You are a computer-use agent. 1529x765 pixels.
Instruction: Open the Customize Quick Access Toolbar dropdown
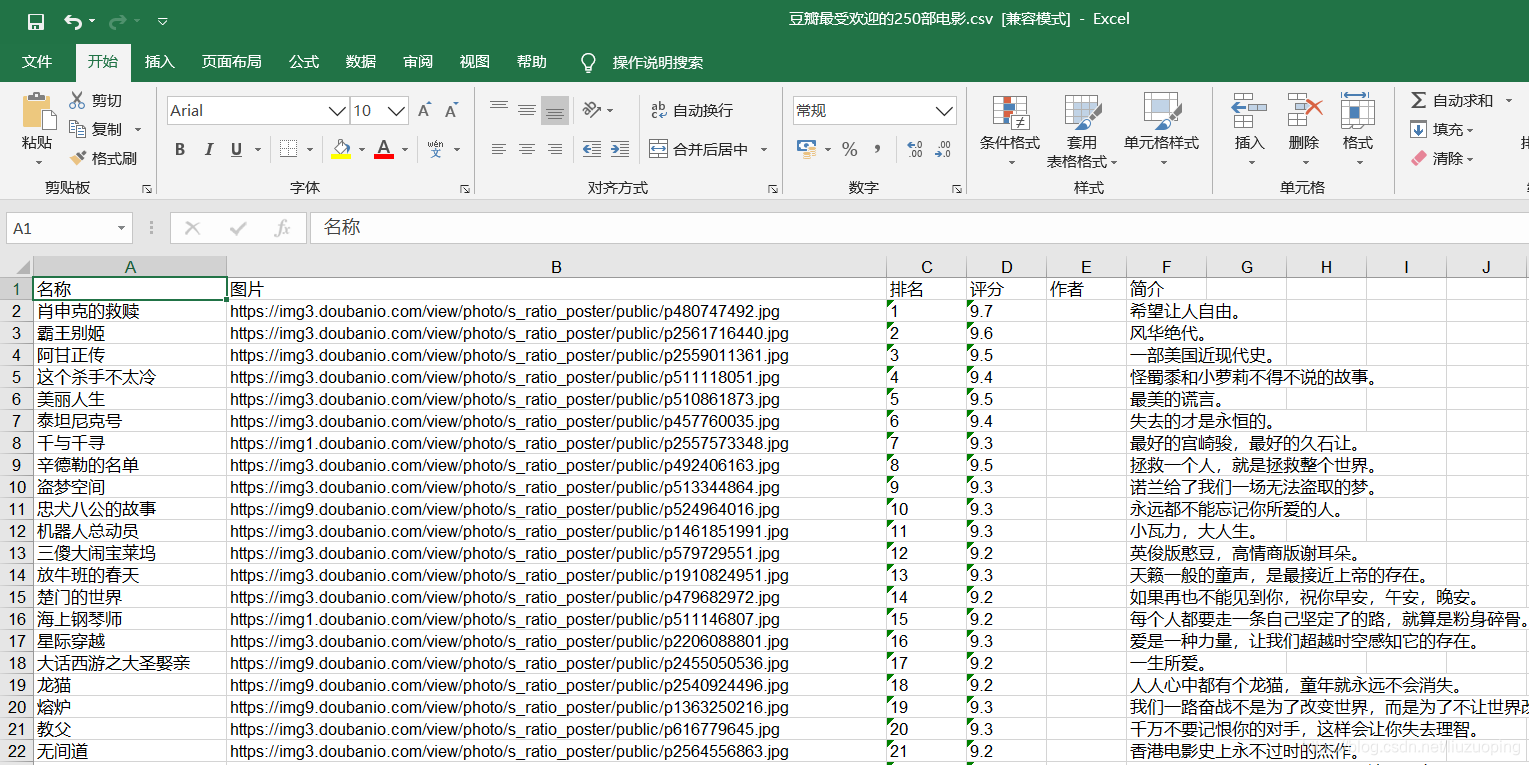pos(163,21)
